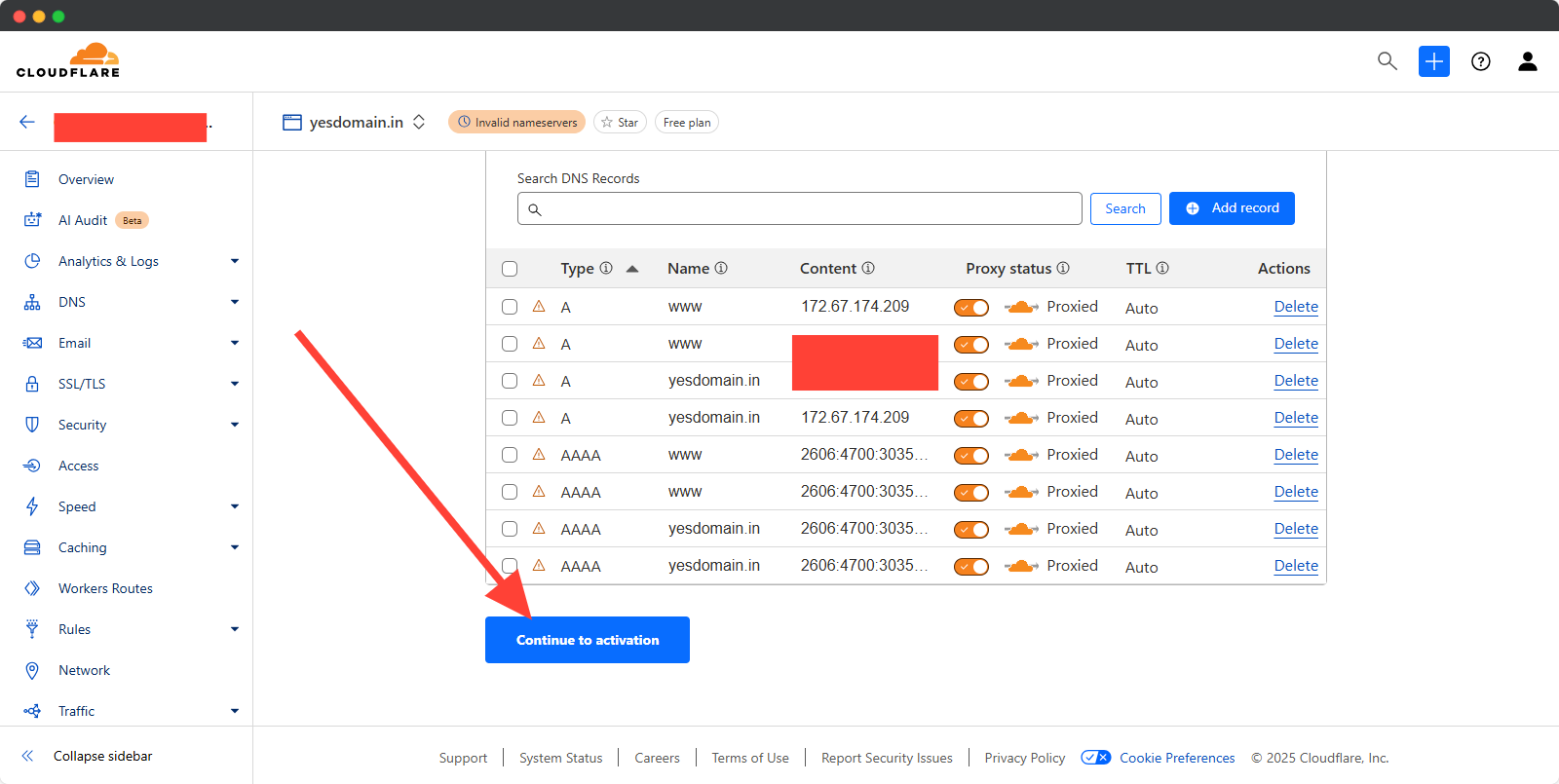Open help question mark icon

click(x=1481, y=61)
